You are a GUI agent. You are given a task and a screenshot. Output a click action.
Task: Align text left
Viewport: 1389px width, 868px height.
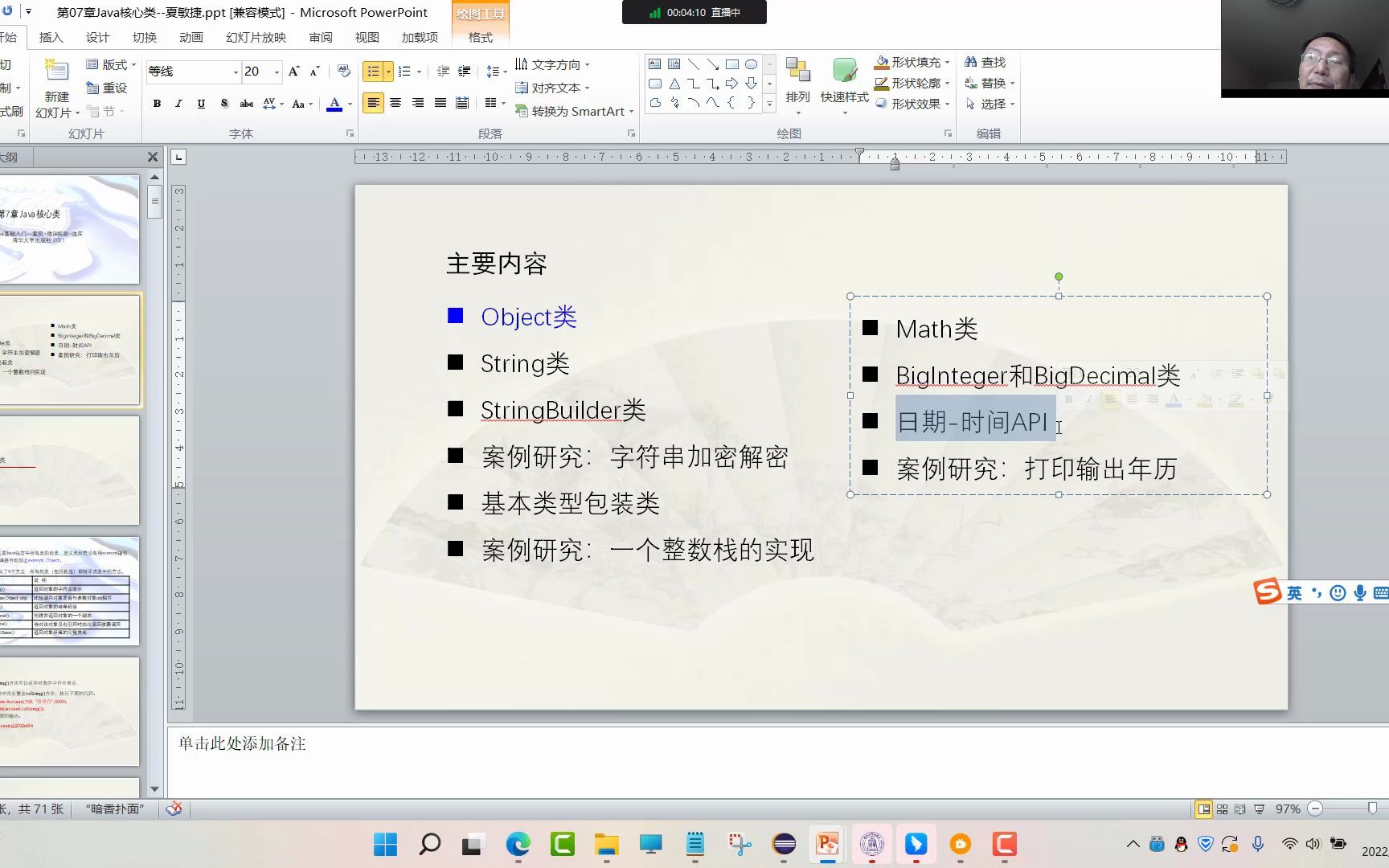373,103
